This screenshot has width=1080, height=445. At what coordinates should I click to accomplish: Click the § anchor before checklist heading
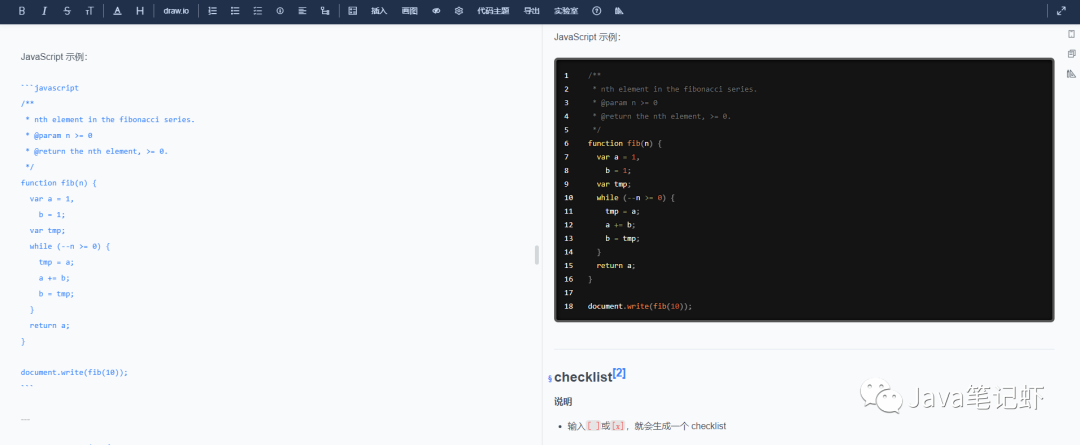pyautogui.click(x=550, y=378)
